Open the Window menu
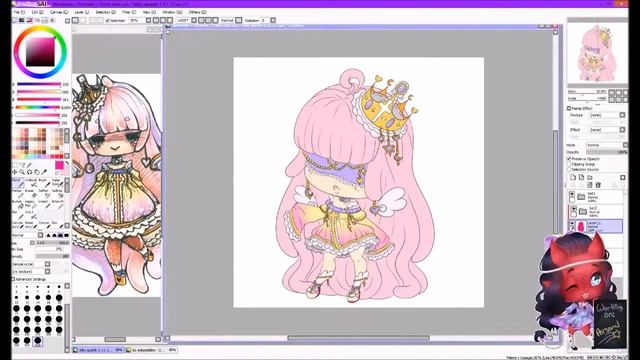Viewport: 640px width, 360px height. pos(172,12)
